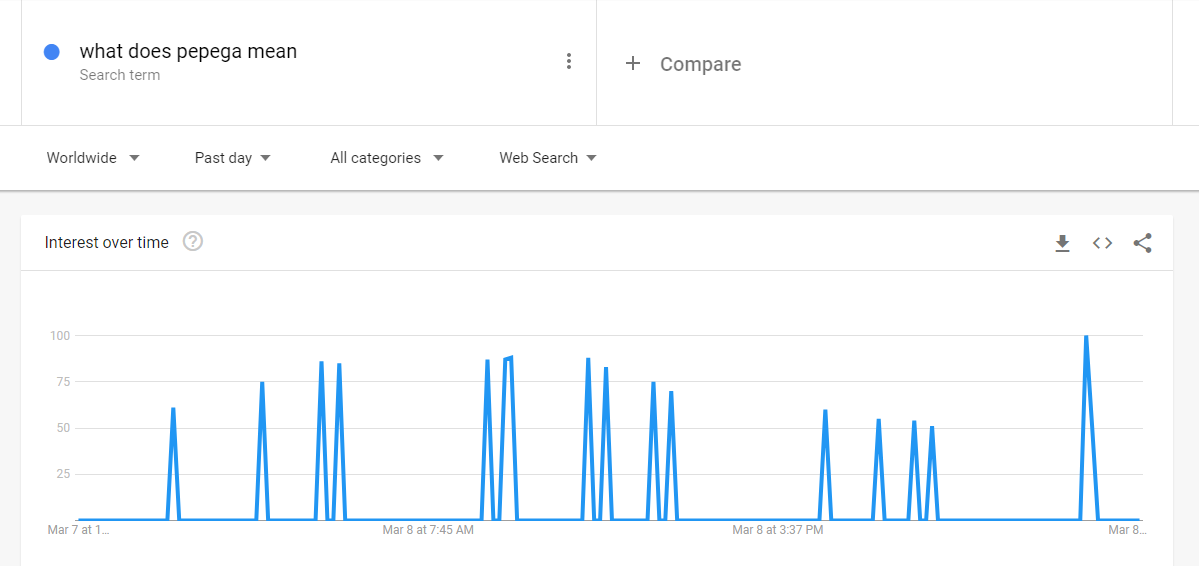
Task: Click the first chart spike near 60
Action: (173, 409)
